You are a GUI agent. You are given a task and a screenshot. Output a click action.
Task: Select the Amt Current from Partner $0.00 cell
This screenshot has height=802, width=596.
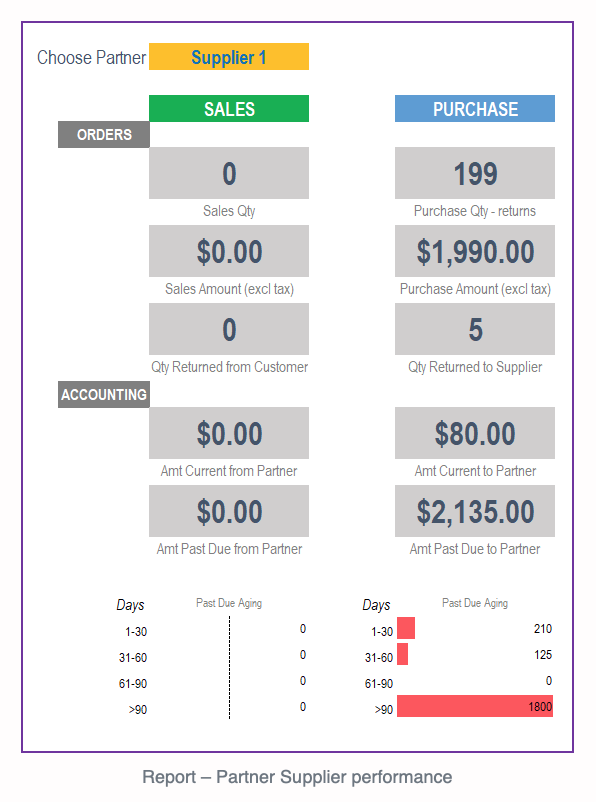click(229, 433)
